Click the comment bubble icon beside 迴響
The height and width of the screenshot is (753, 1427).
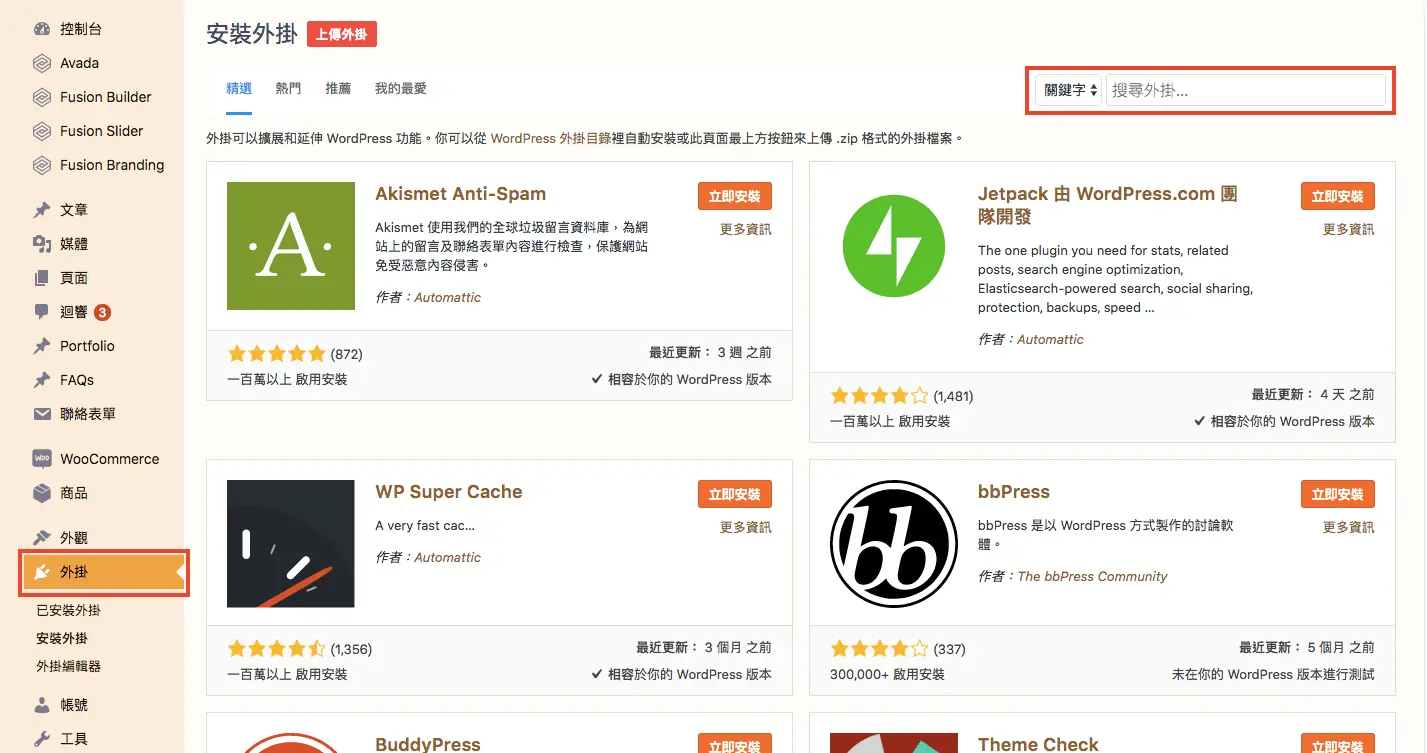pyautogui.click(x=42, y=312)
